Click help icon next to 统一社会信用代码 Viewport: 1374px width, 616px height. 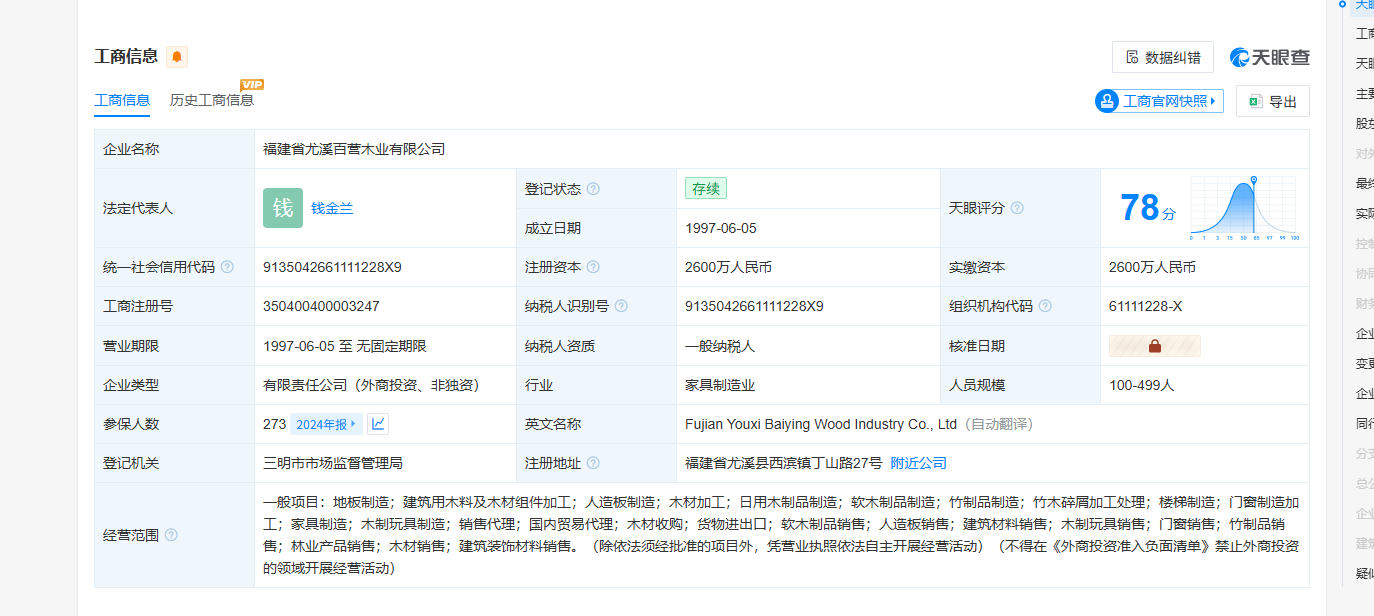[x=227, y=267]
